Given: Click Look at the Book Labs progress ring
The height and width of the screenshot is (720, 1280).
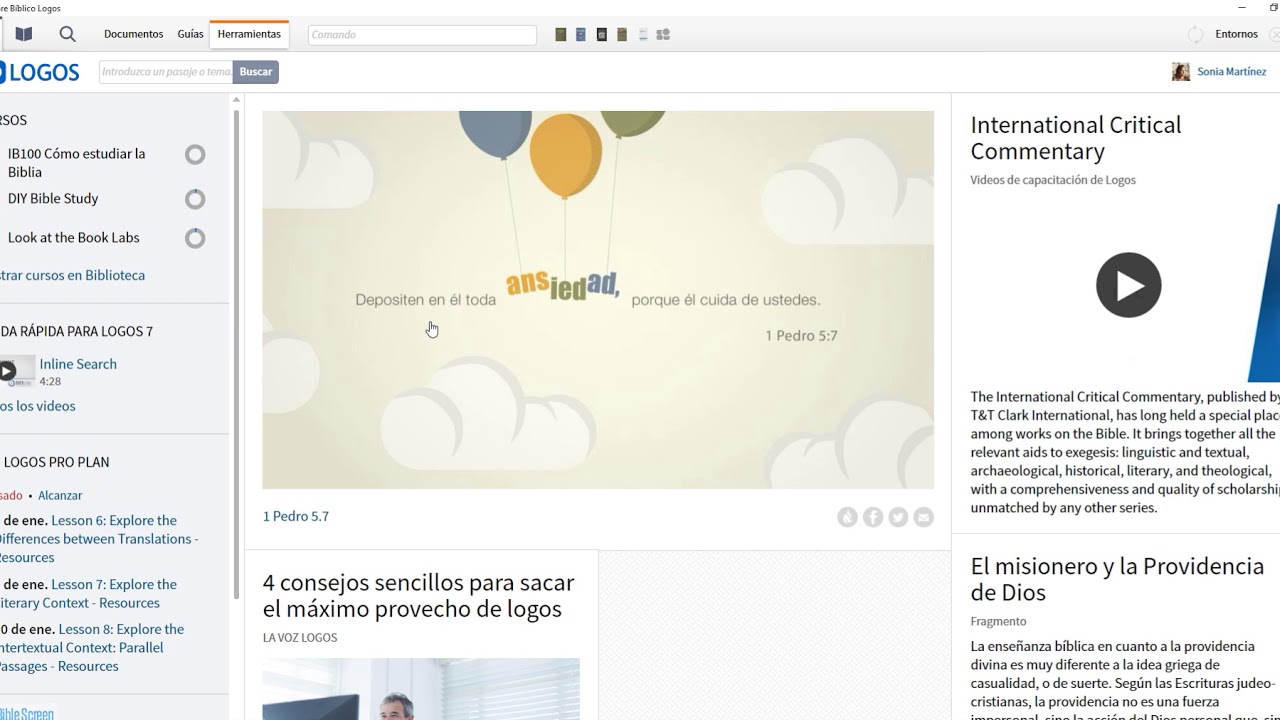Looking at the screenshot, I should 195,238.
